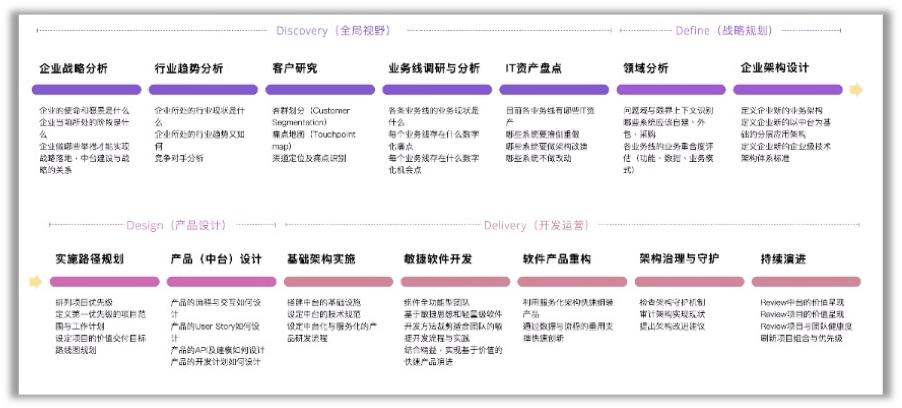Click the line 设定中台的技术规范
The image size is (902, 408).
point(324,314)
